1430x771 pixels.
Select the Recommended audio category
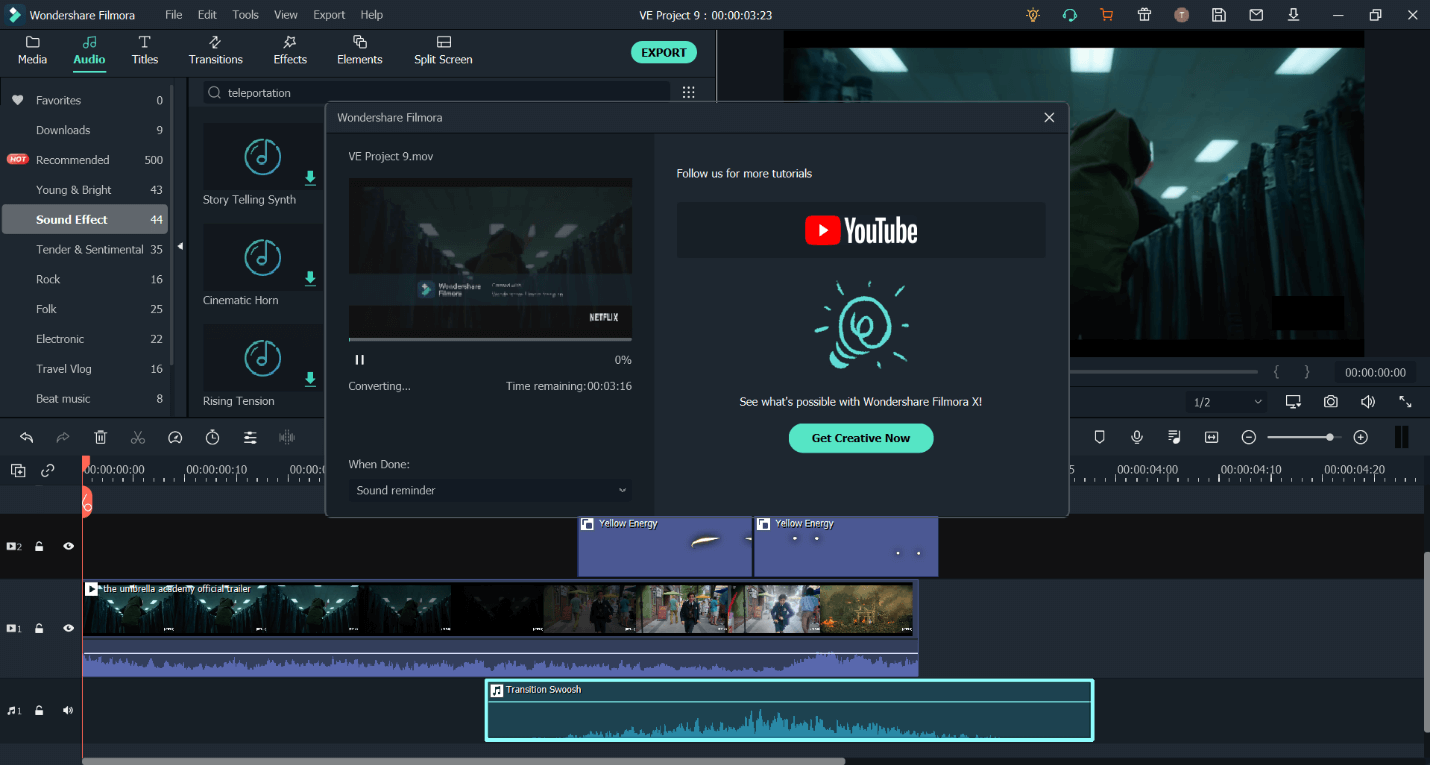click(84, 160)
